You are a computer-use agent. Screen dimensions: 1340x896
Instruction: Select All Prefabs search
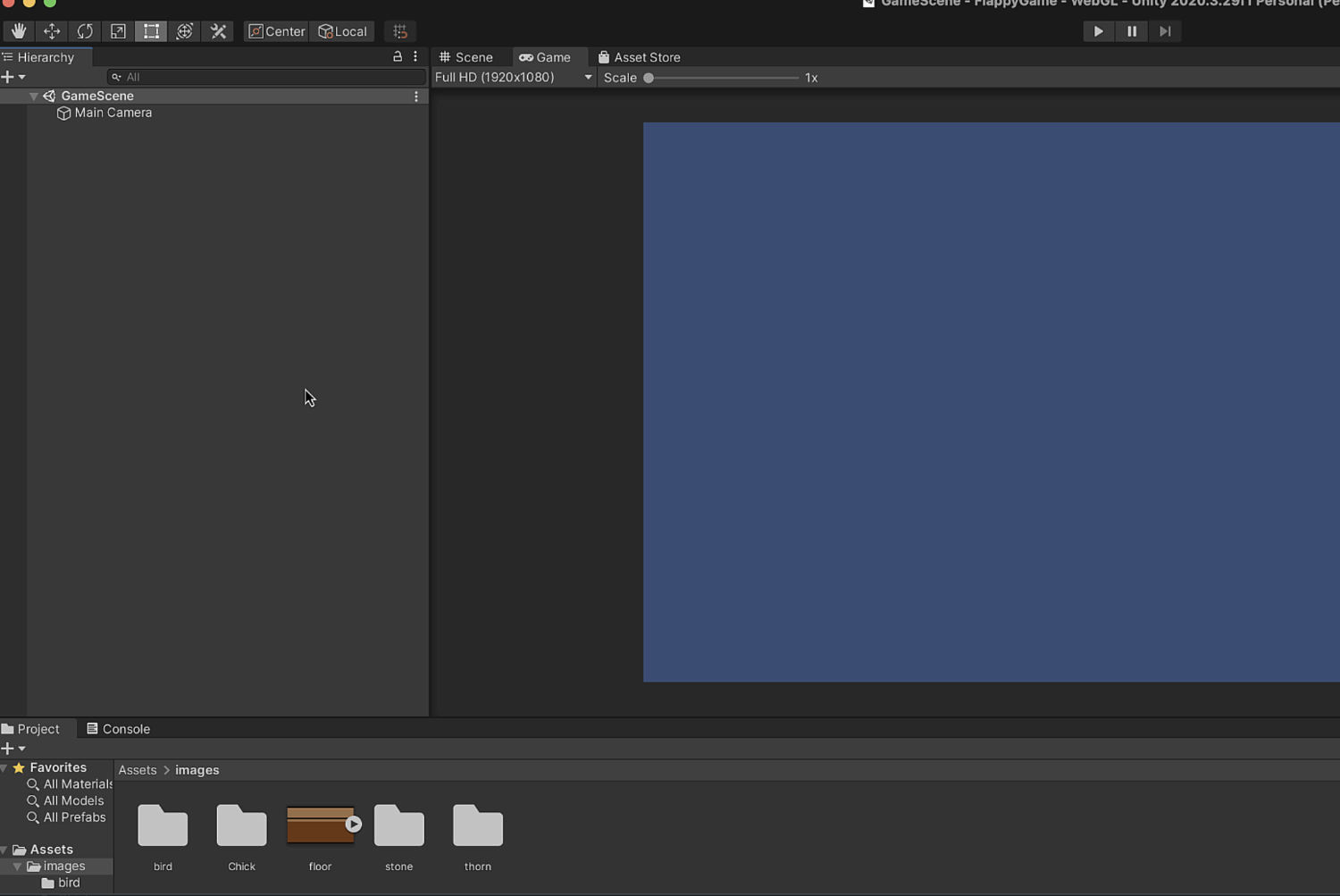(74, 817)
